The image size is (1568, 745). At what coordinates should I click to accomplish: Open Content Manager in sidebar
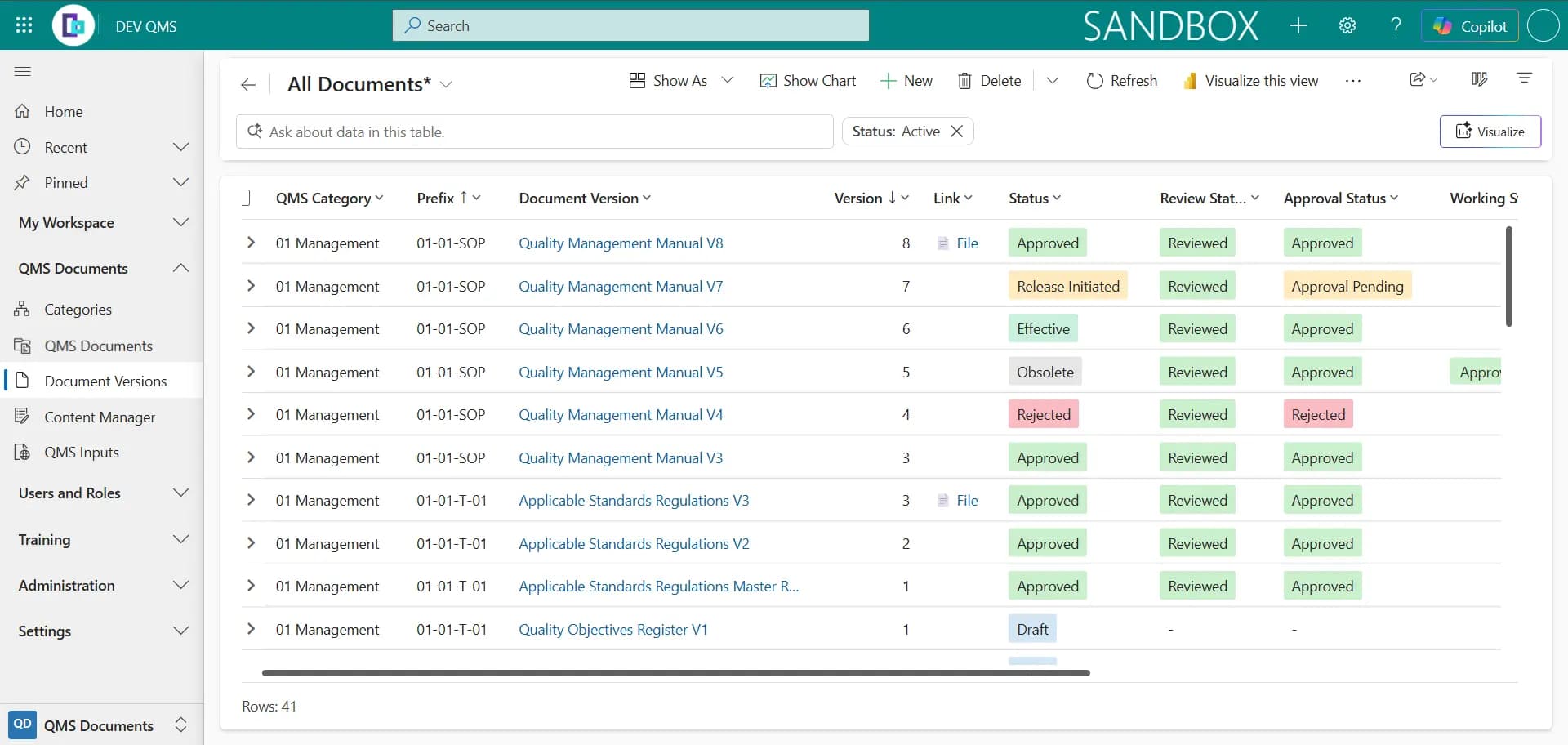click(101, 417)
